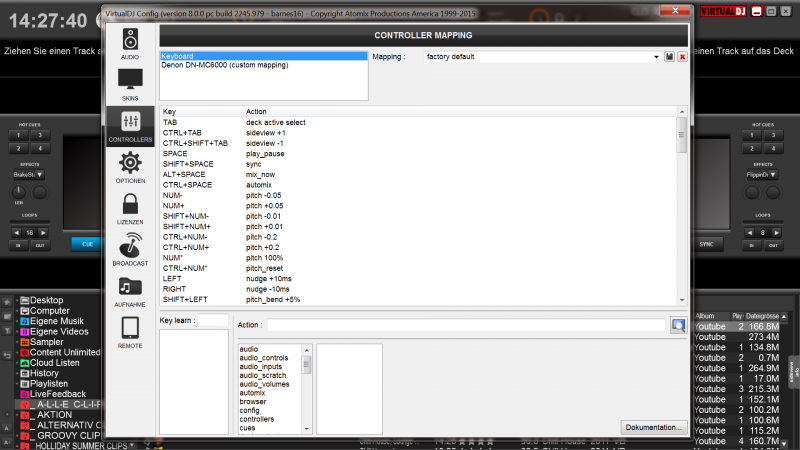Open the Lizenzen padlock section
Image resolution: width=800 pixels, height=450 pixels.
(x=130, y=208)
